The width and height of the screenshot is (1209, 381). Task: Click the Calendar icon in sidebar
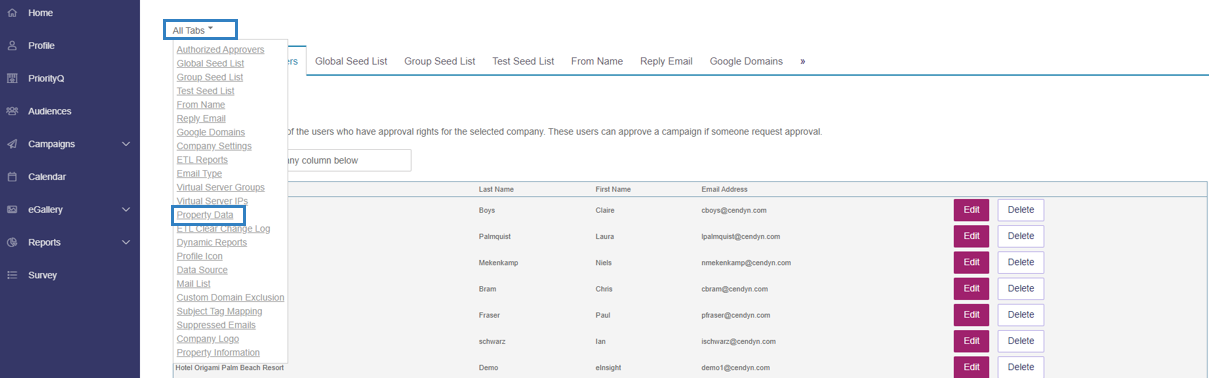coord(12,177)
